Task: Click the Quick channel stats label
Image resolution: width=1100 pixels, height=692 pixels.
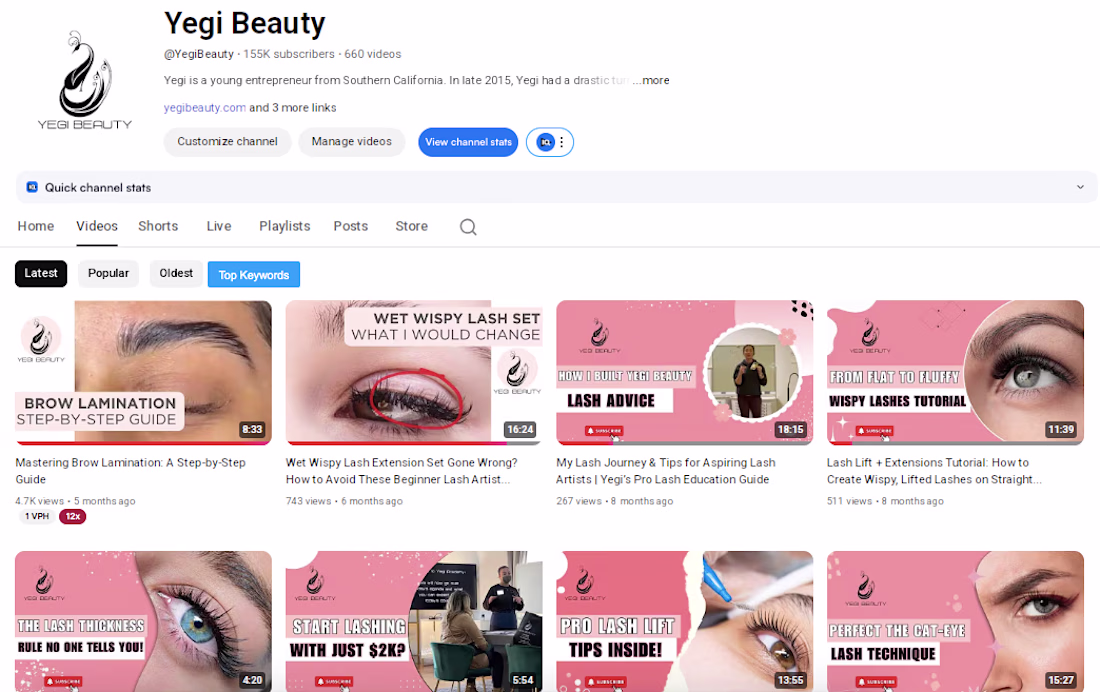Action: pyautogui.click(x=98, y=187)
